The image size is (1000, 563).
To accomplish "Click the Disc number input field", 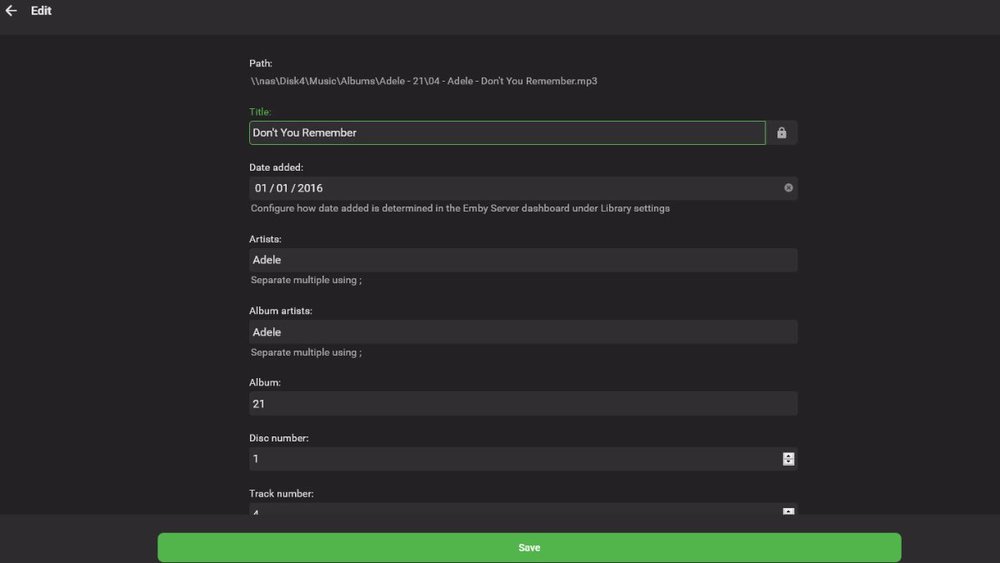I will pos(512,459).
